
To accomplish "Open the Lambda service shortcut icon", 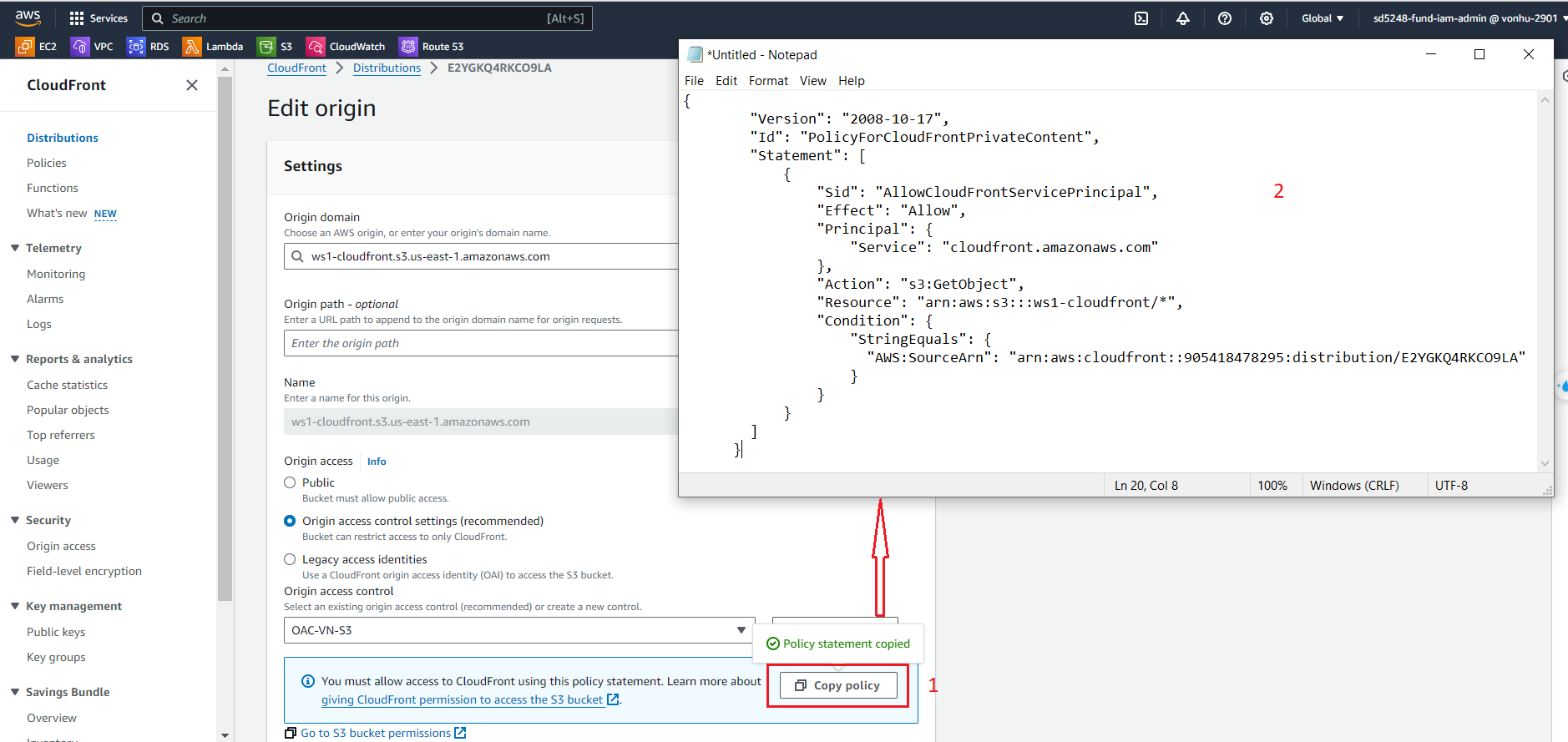I will [x=192, y=47].
